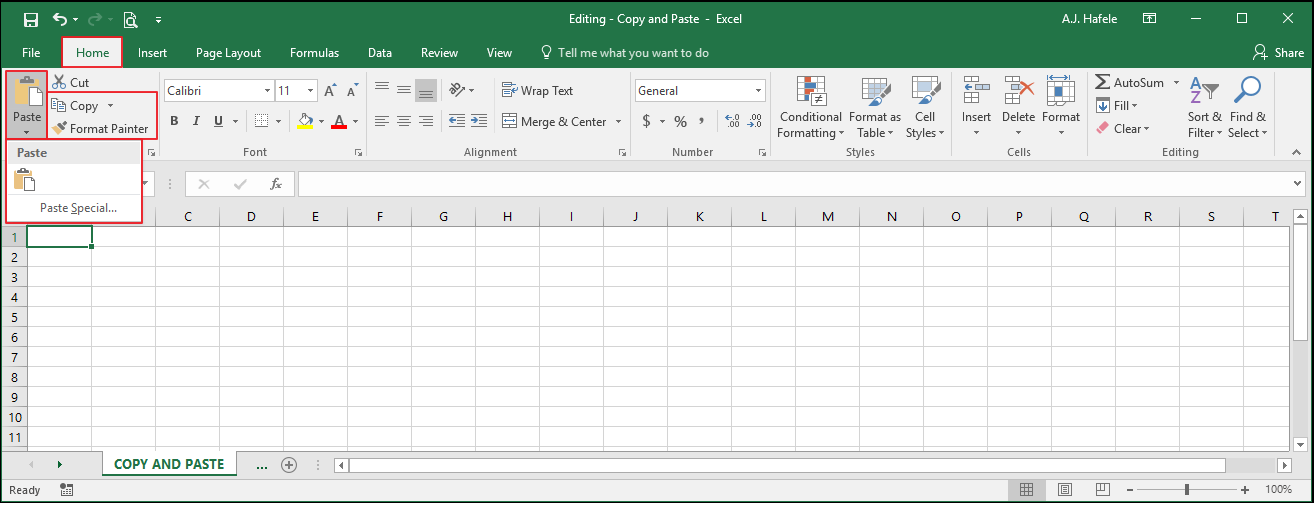Screen dimensions: 1315x505
Task: Toggle Italic formatting
Action: (x=196, y=122)
